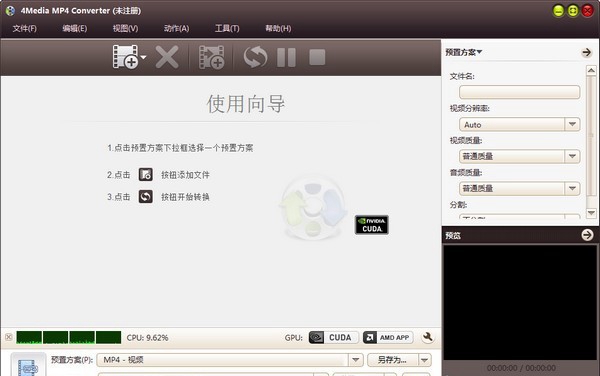Image resolution: width=600 pixels, height=376 pixels.
Task: Click the preview panel arrow icon
Action: click(587, 235)
